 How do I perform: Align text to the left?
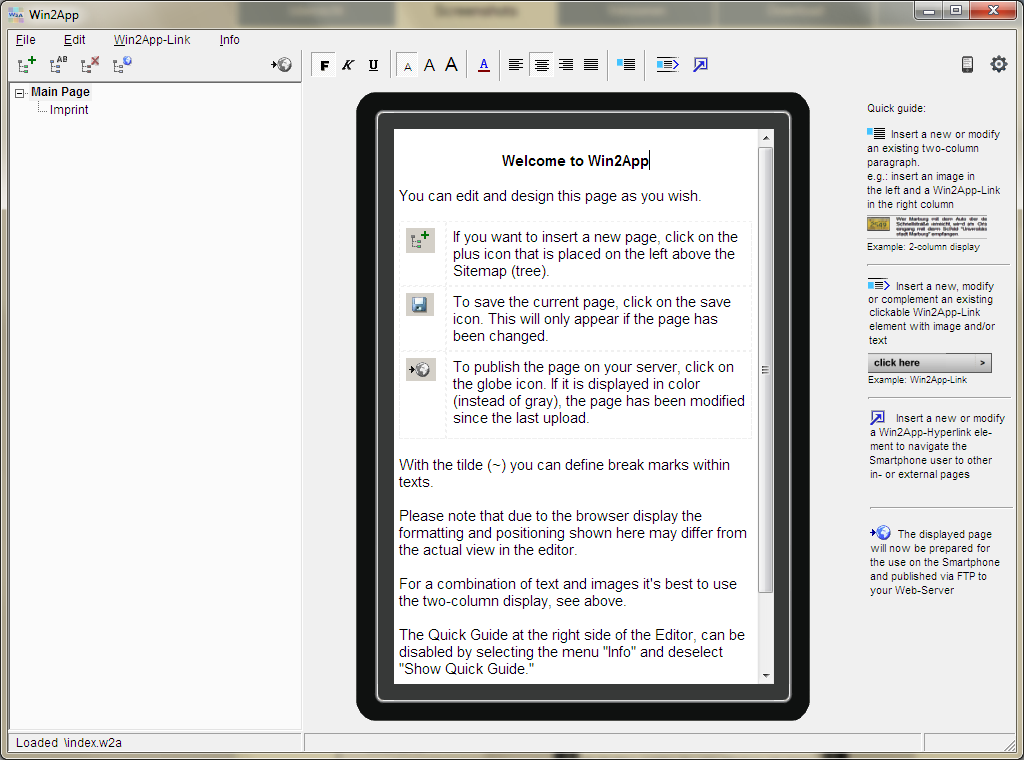tap(516, 65)
